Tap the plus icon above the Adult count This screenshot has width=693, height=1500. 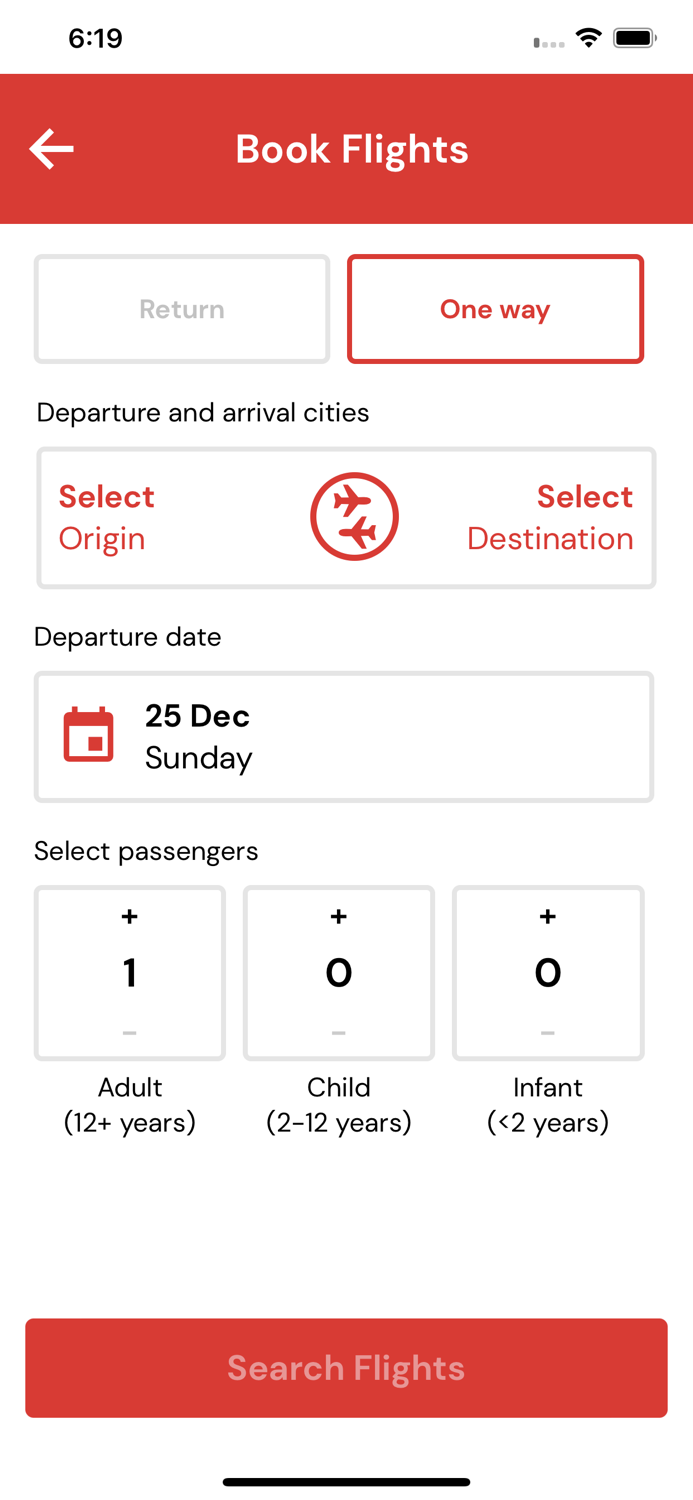click(x=129, y=915)
